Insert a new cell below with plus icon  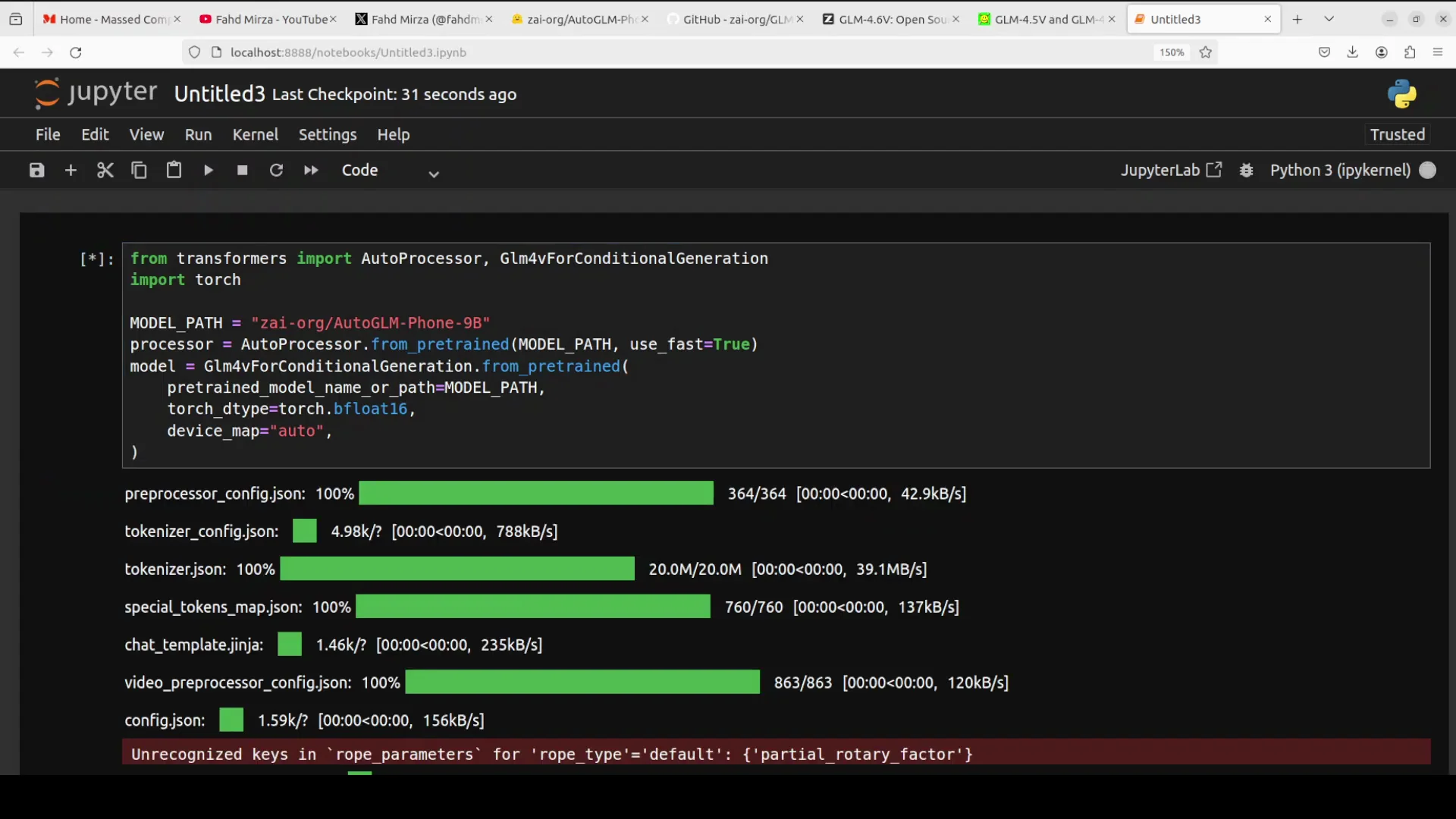pyautogui.click(x=71, y=170)
